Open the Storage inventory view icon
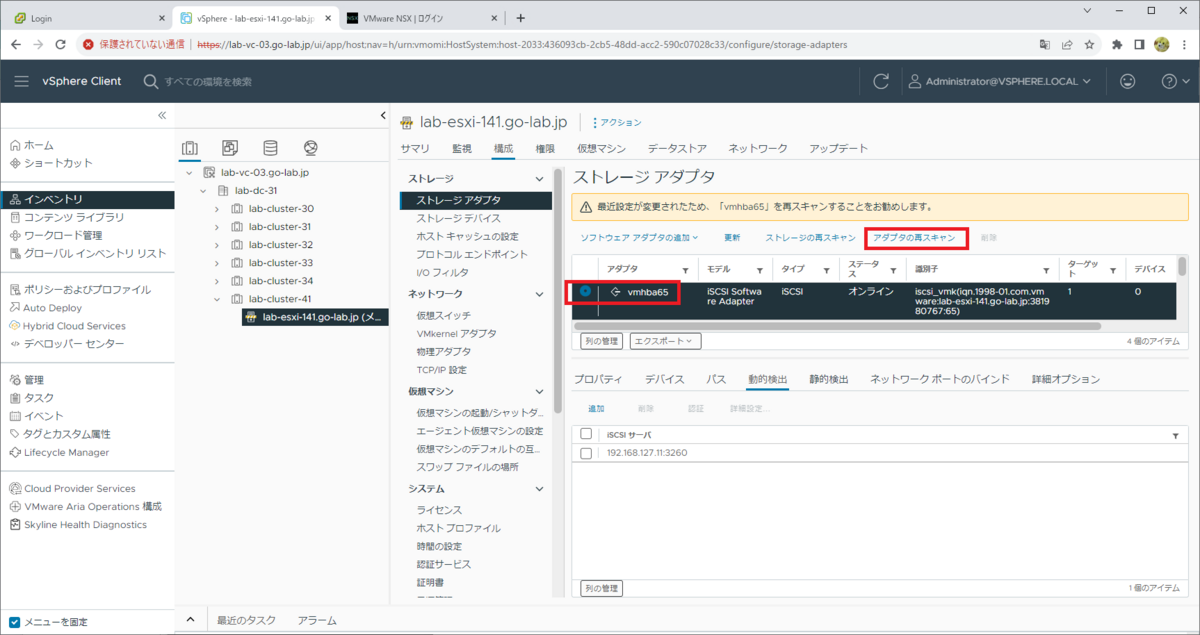The width and height of the screenshot is (1200, 635). coord(268,146)
